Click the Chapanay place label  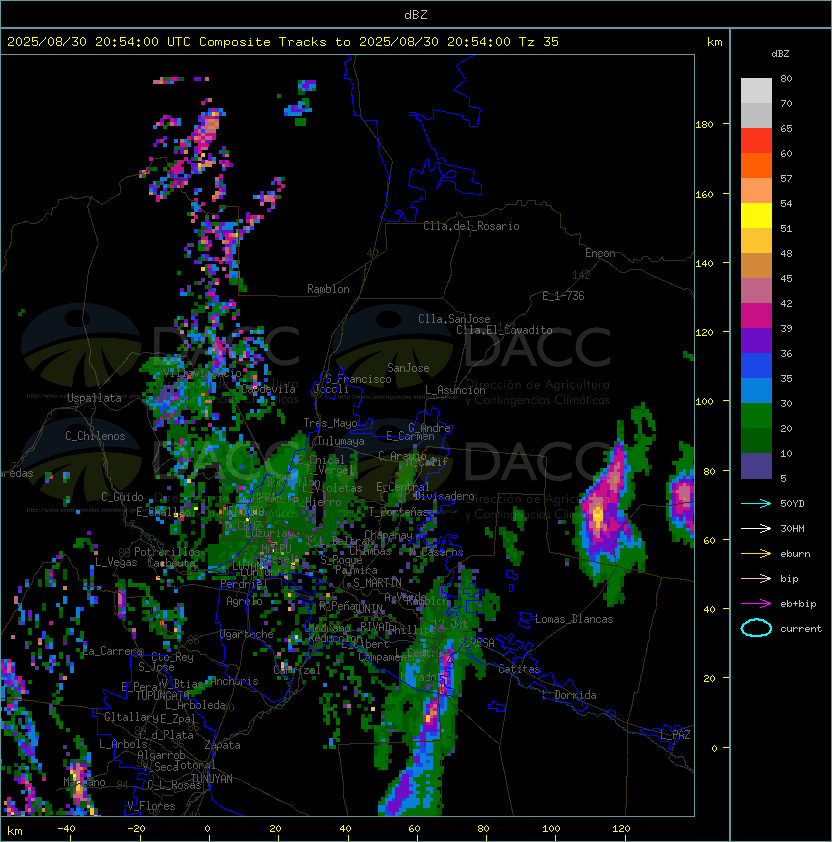coord(388,535)
